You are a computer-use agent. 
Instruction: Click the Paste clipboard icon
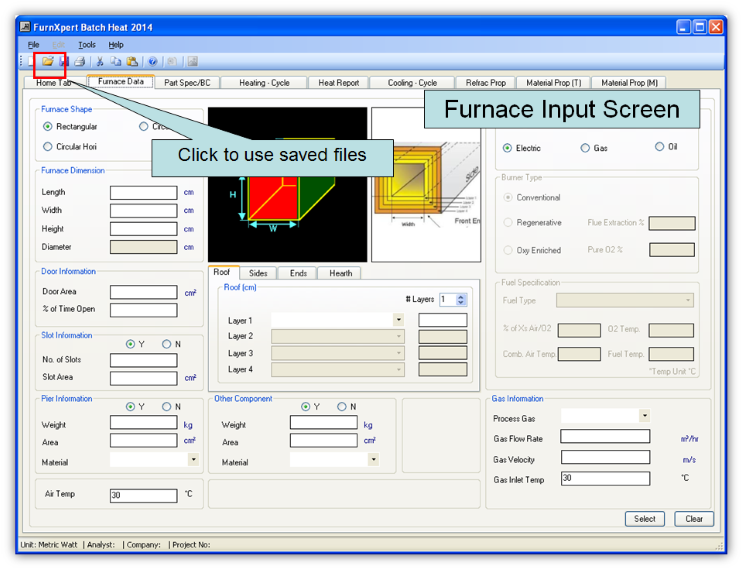pyautogui.click(x=132, y=61)
